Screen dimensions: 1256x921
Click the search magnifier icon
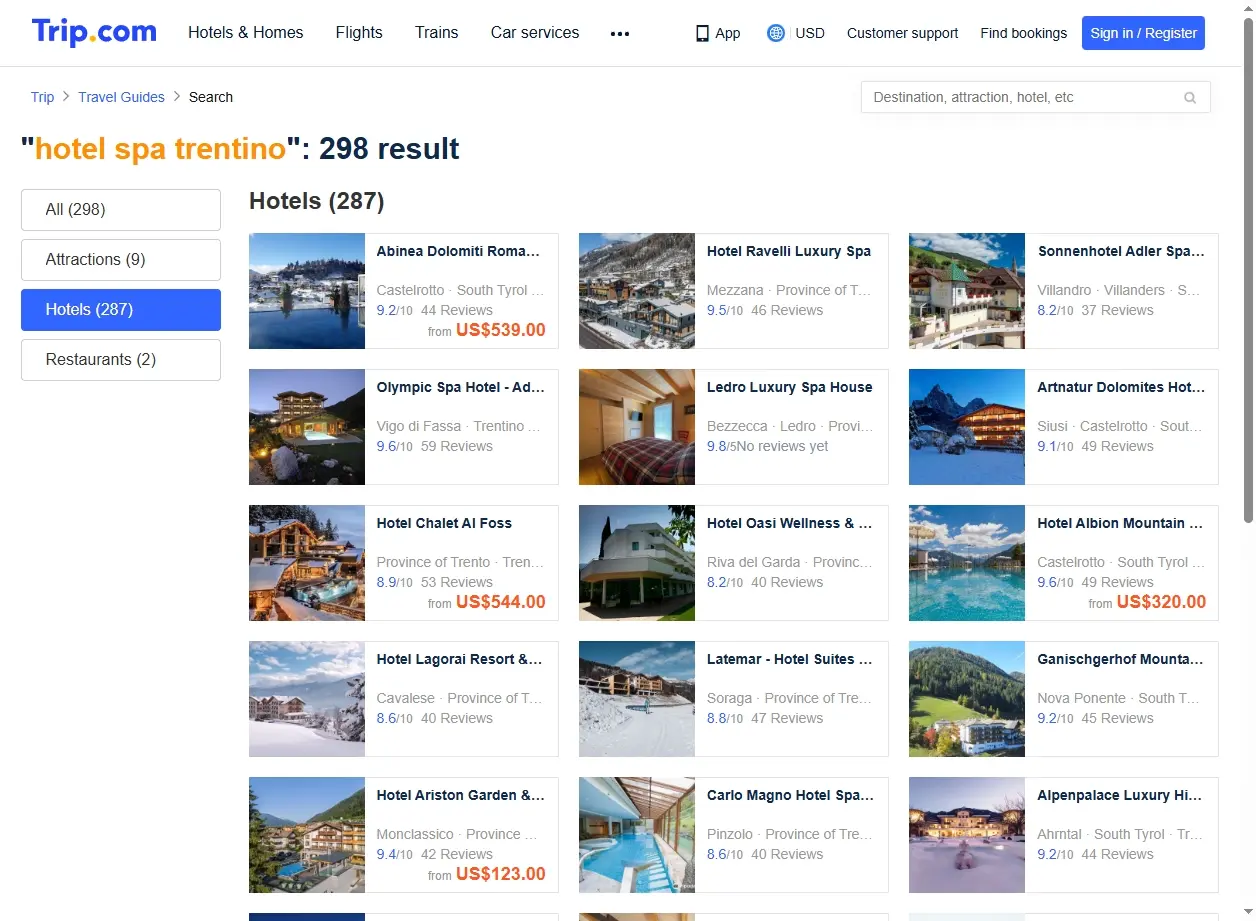(1190, 98)
